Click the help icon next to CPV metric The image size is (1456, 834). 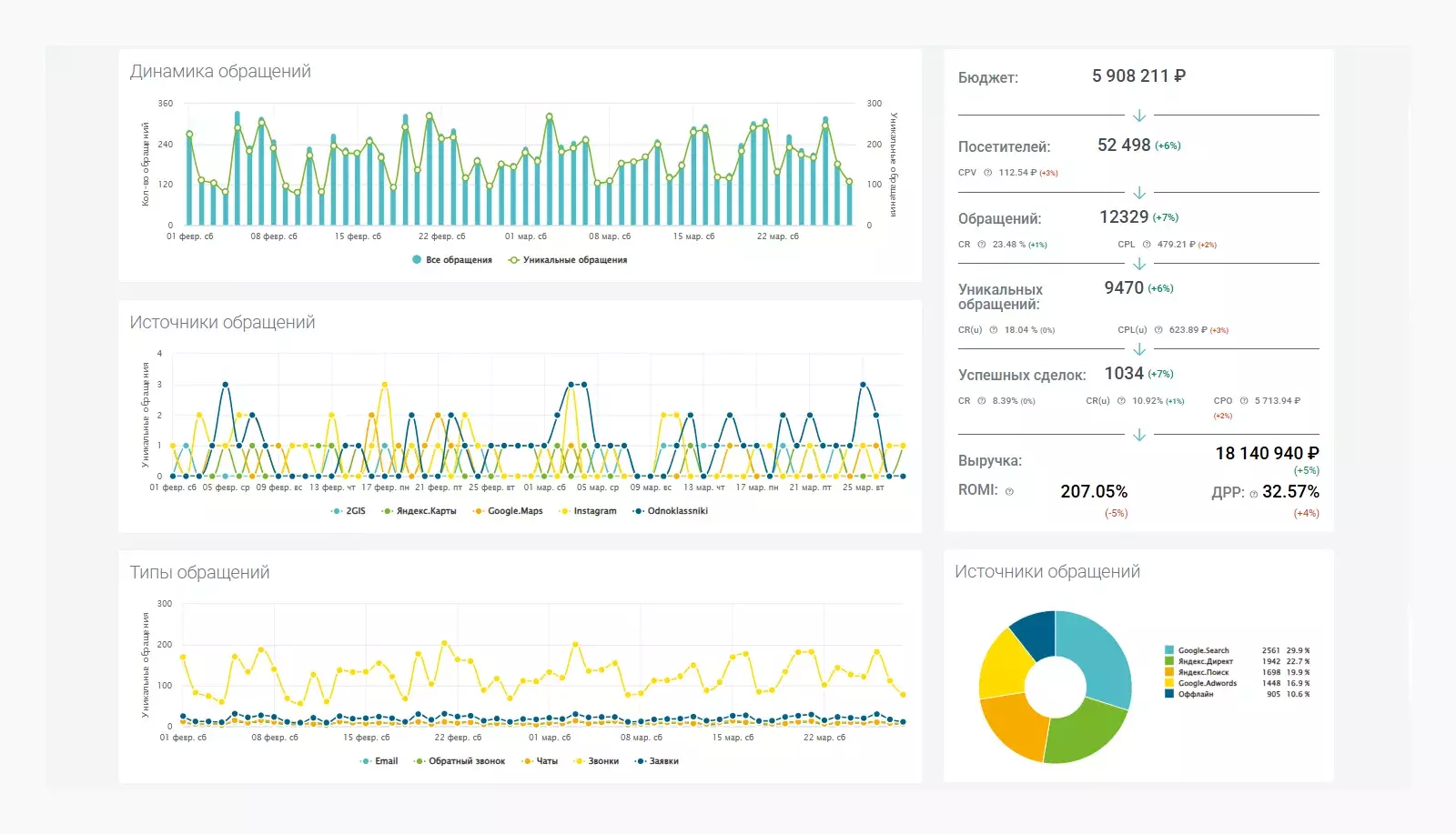click(987, 173)
